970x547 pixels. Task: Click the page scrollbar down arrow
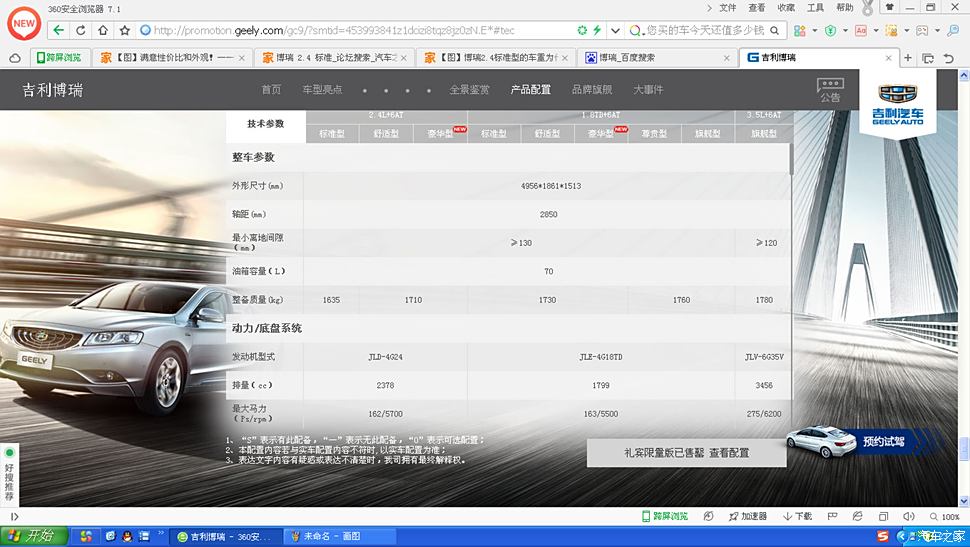[x=964, y=501]
